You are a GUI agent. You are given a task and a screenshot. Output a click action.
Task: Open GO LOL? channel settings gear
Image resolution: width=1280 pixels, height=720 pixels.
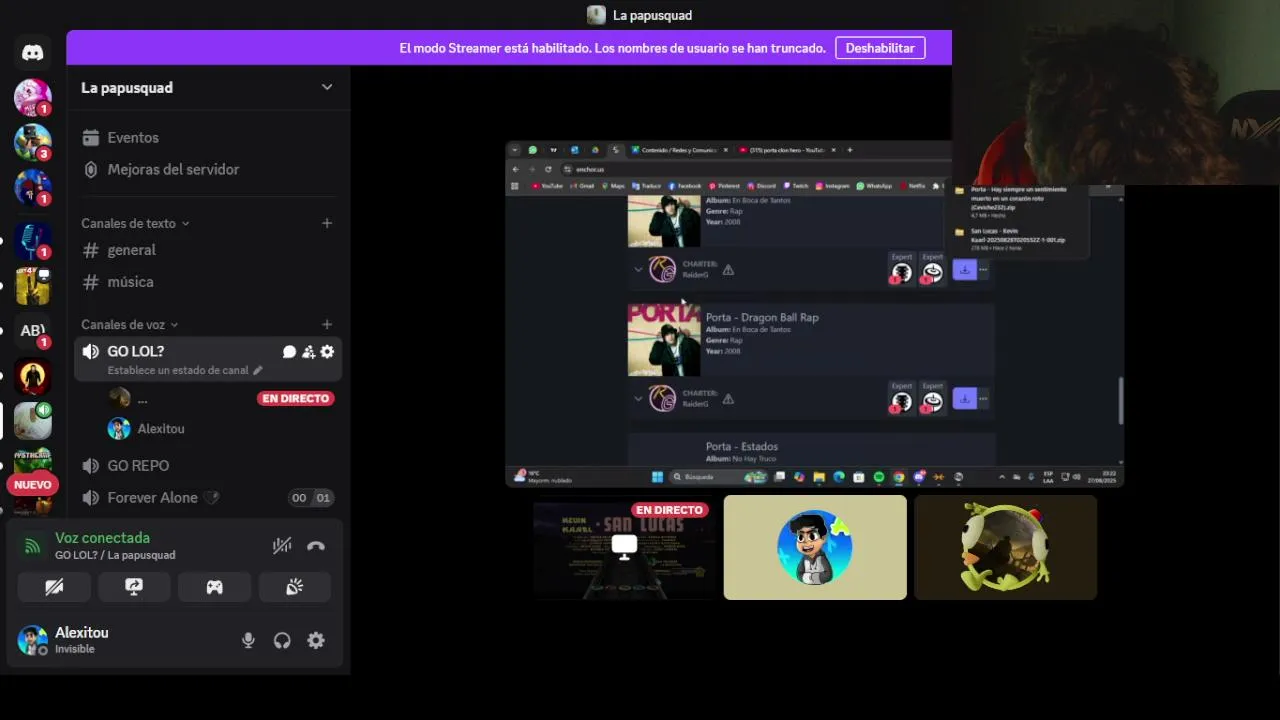(327, 352)
